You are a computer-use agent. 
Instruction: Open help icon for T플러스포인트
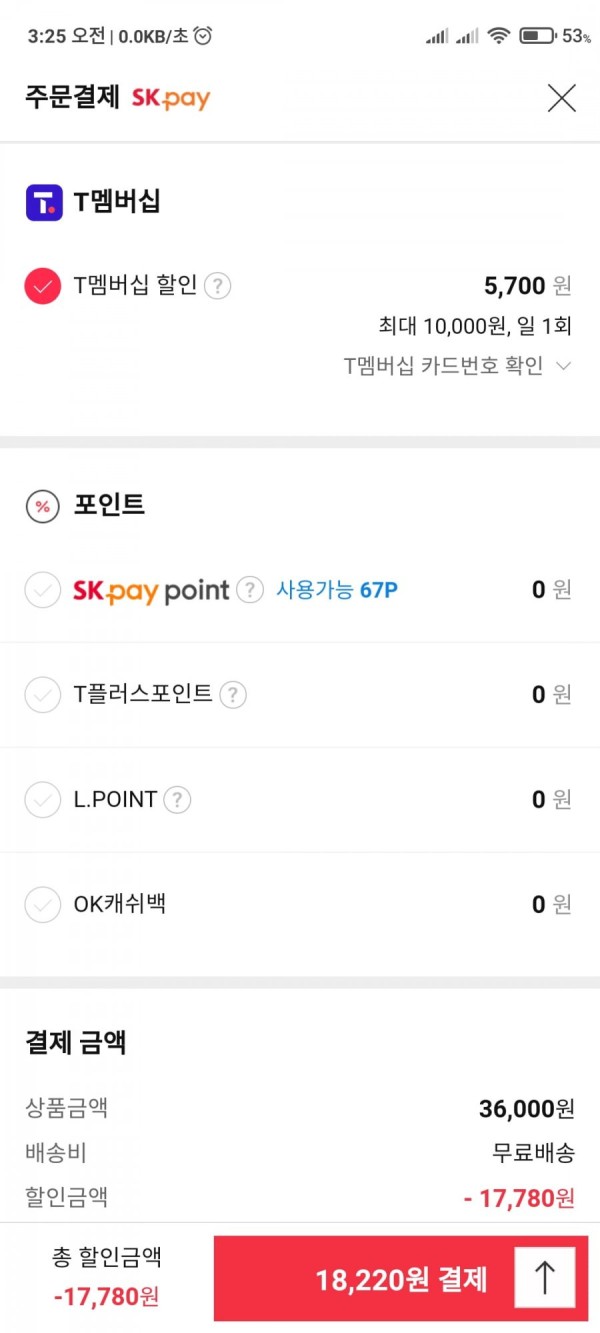(x=233, y=694)
